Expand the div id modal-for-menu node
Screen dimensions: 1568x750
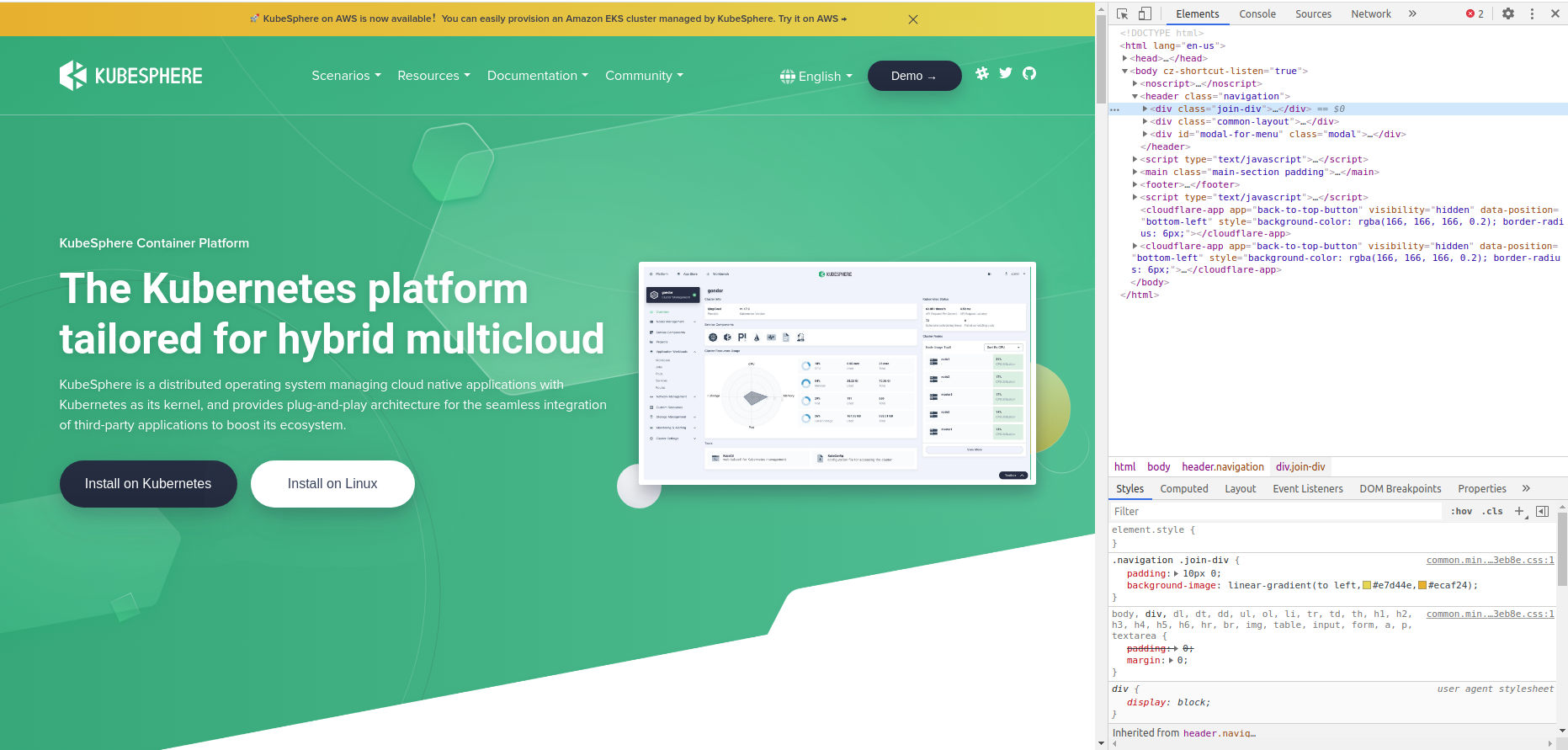(x=1145, y=134)
